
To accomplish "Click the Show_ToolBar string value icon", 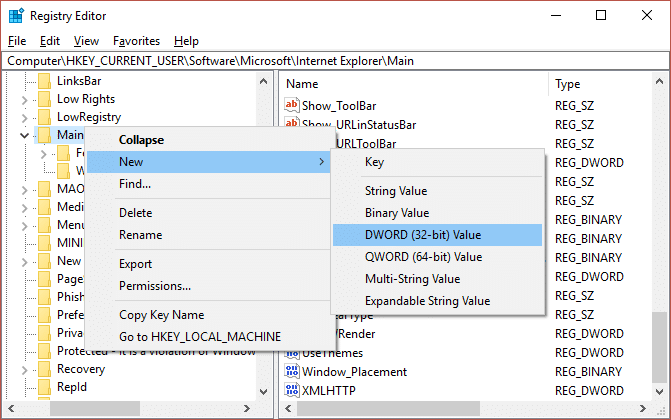I will [292, 105].
